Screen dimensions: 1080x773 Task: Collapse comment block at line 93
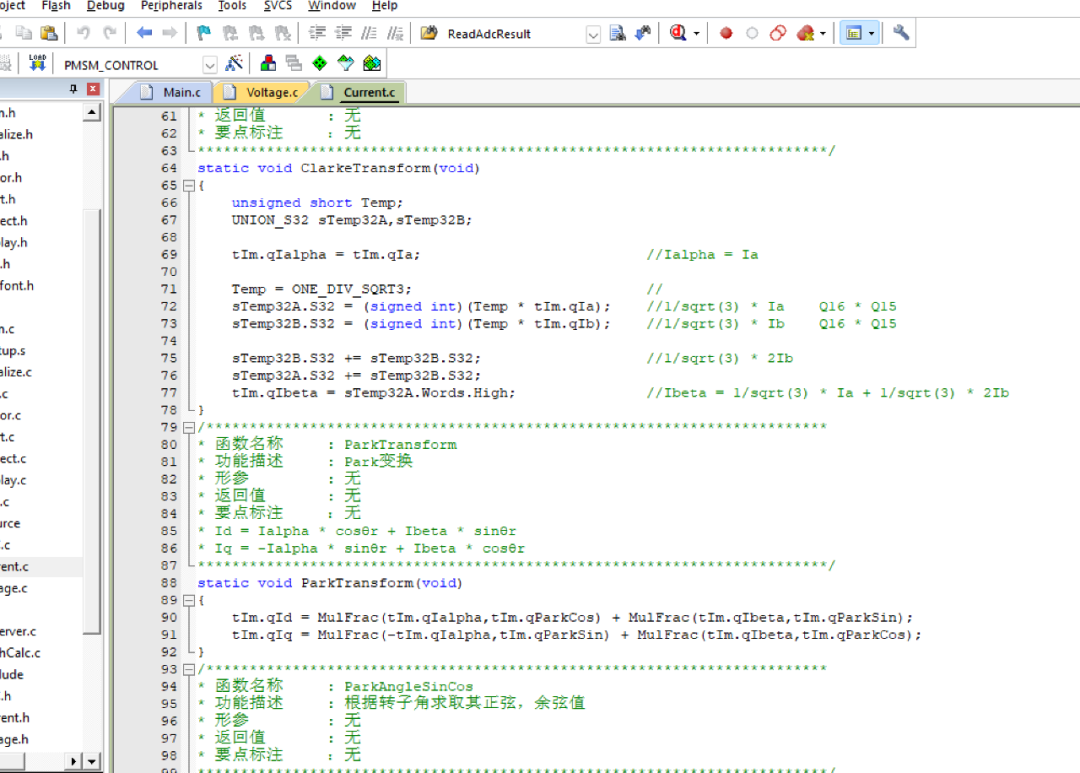189,669
